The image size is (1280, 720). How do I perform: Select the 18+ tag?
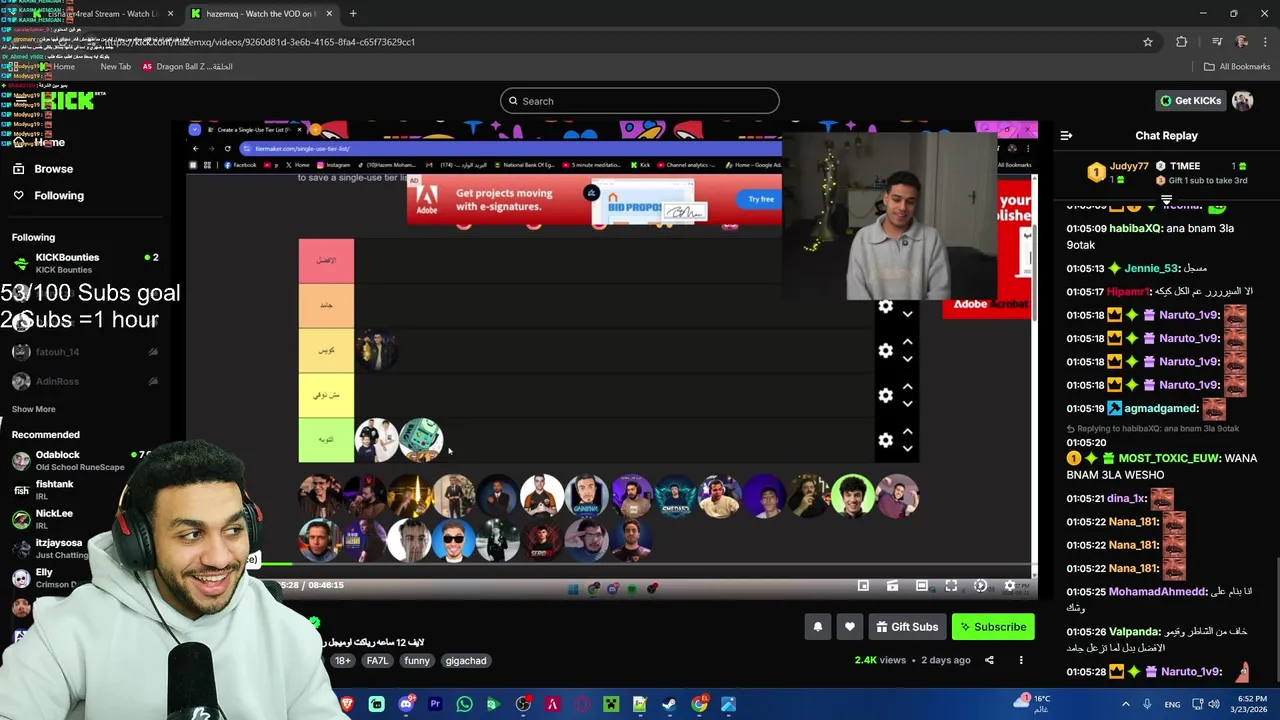[x=343, y=661]
